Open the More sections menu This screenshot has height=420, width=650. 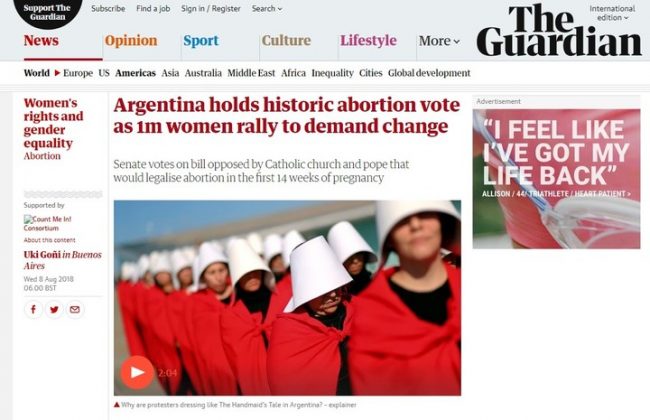click(x=439, y=41)
